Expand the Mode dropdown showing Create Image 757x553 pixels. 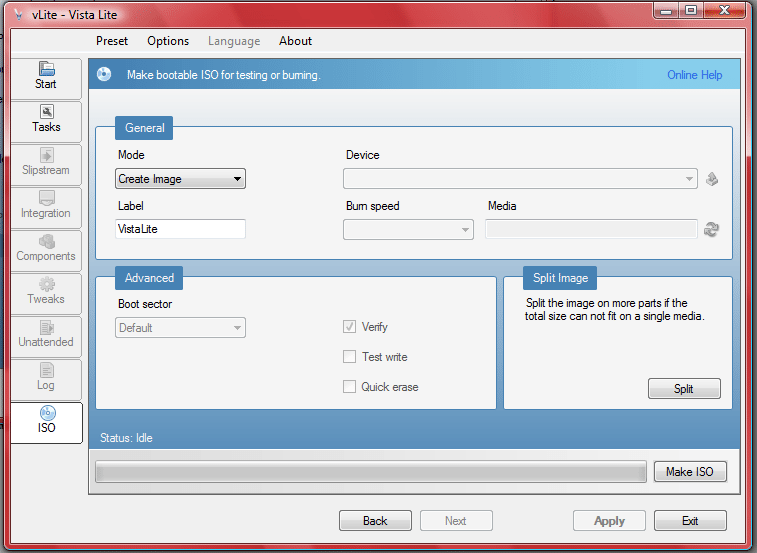pyautogui.click(x=181, y=179)
